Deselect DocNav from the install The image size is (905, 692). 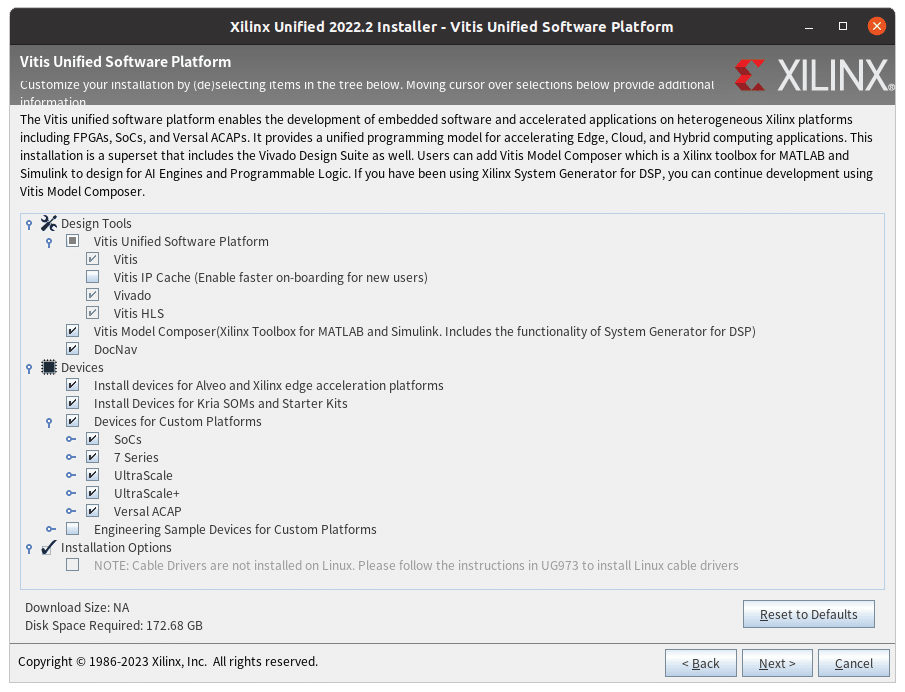72,348
